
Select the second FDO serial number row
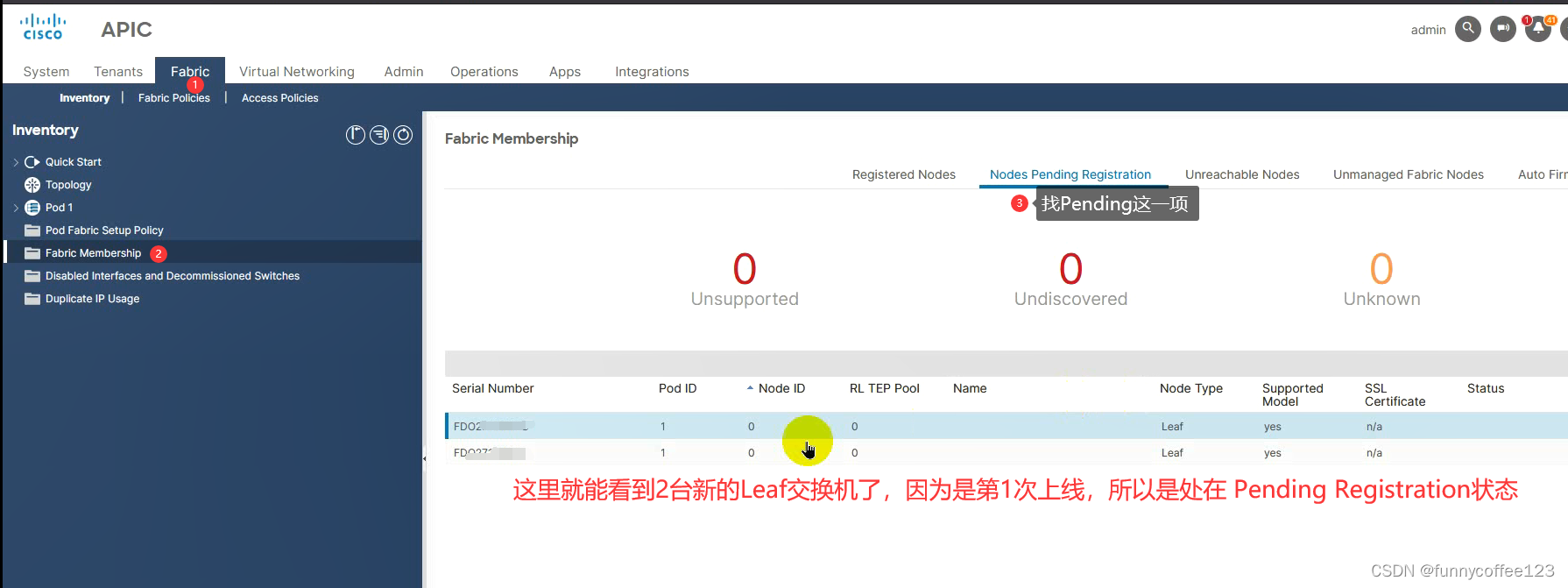tap(1006, 452)
